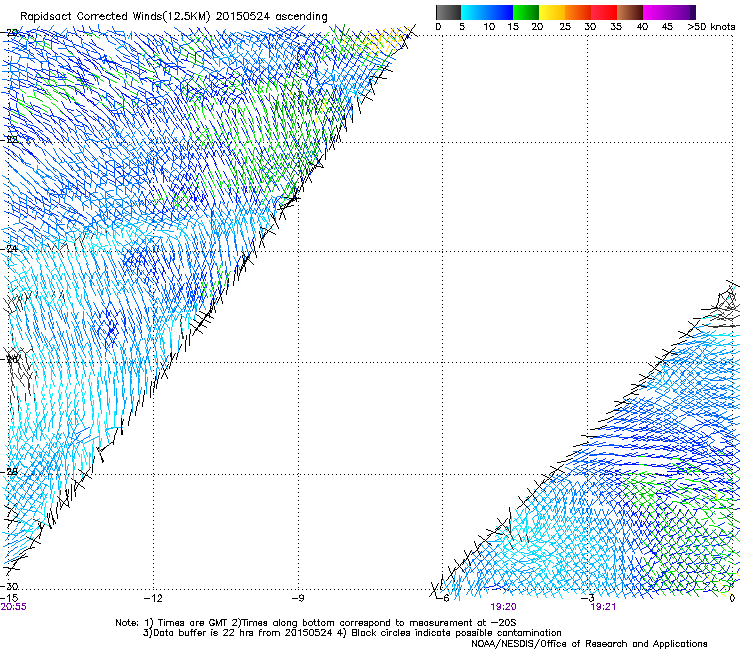Click the cyan-blue 5-15 knots color band
This screenshot has height=650, width=740.
pos(487,12)
